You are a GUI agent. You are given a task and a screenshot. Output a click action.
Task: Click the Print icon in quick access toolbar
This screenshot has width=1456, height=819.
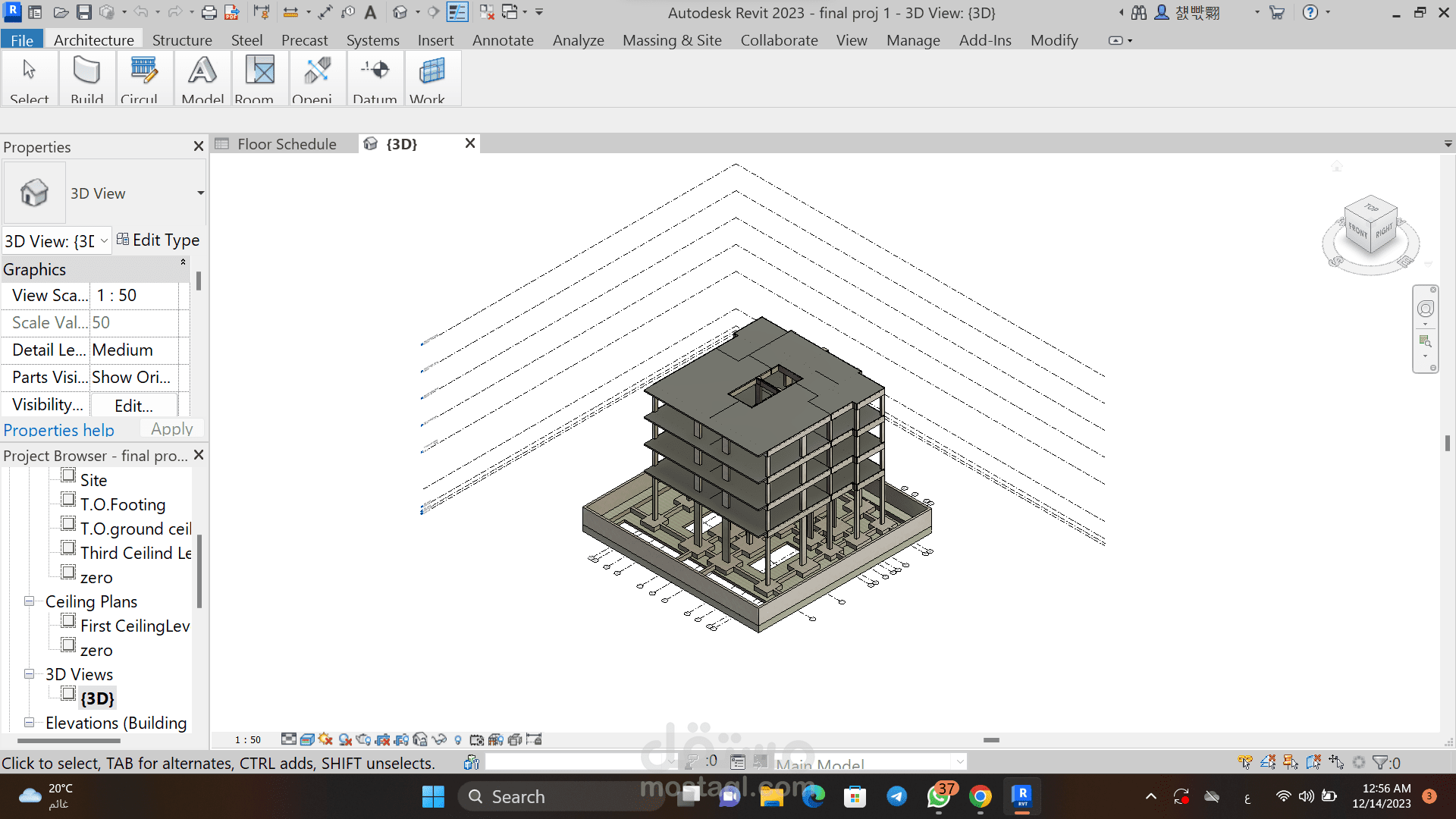[x=209, y=12]
